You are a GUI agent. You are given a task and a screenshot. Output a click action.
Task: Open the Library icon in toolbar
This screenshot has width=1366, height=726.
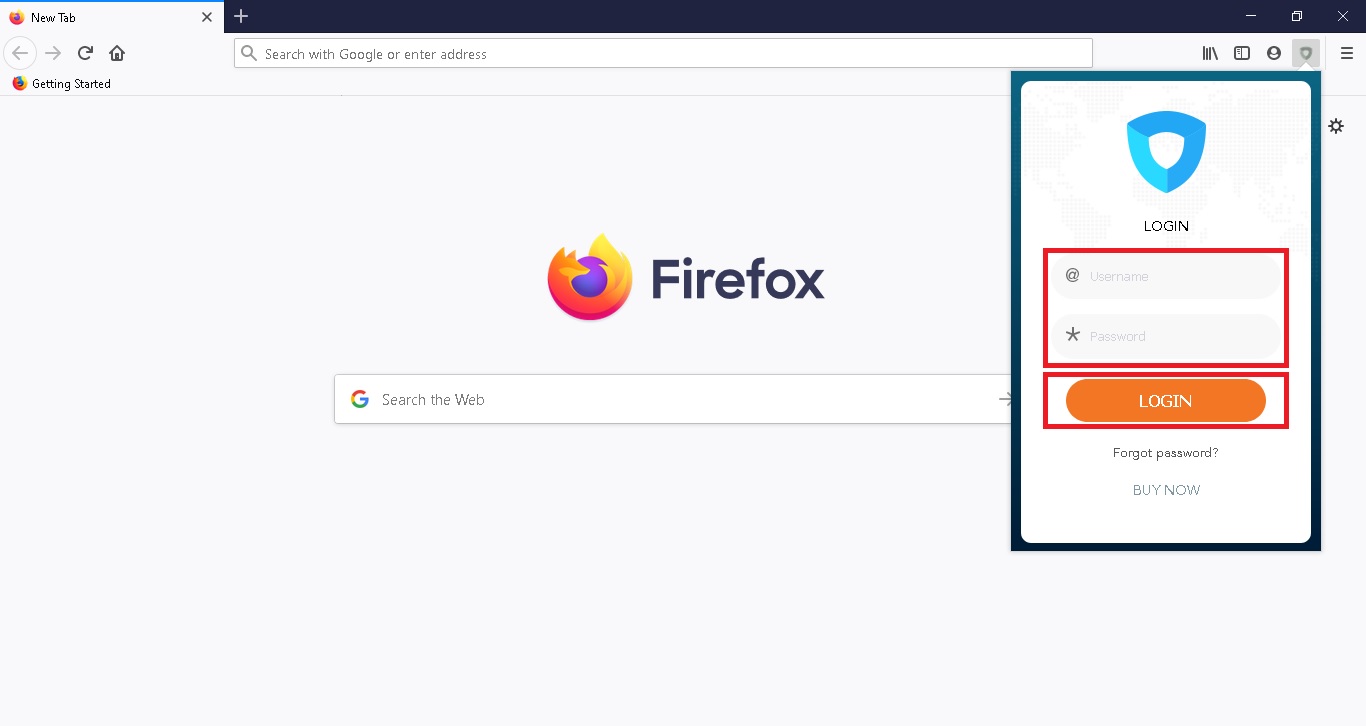pos(1210,53)
